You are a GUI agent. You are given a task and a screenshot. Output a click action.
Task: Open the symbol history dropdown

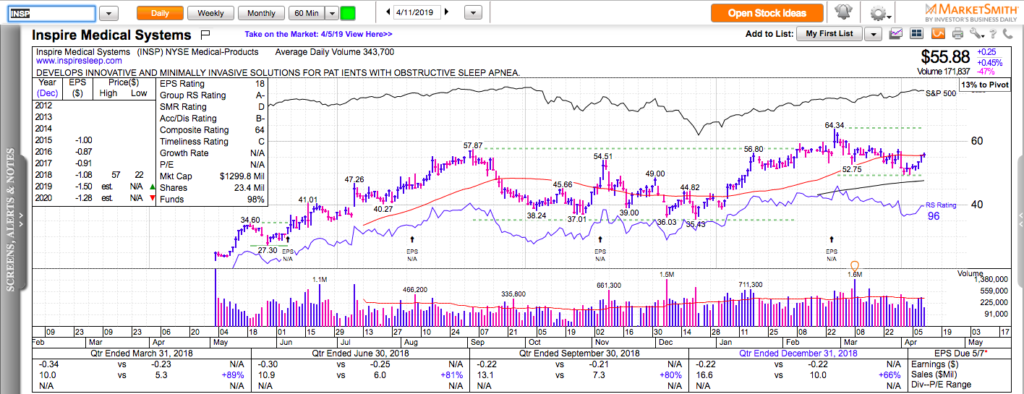(x=109, y=12)
